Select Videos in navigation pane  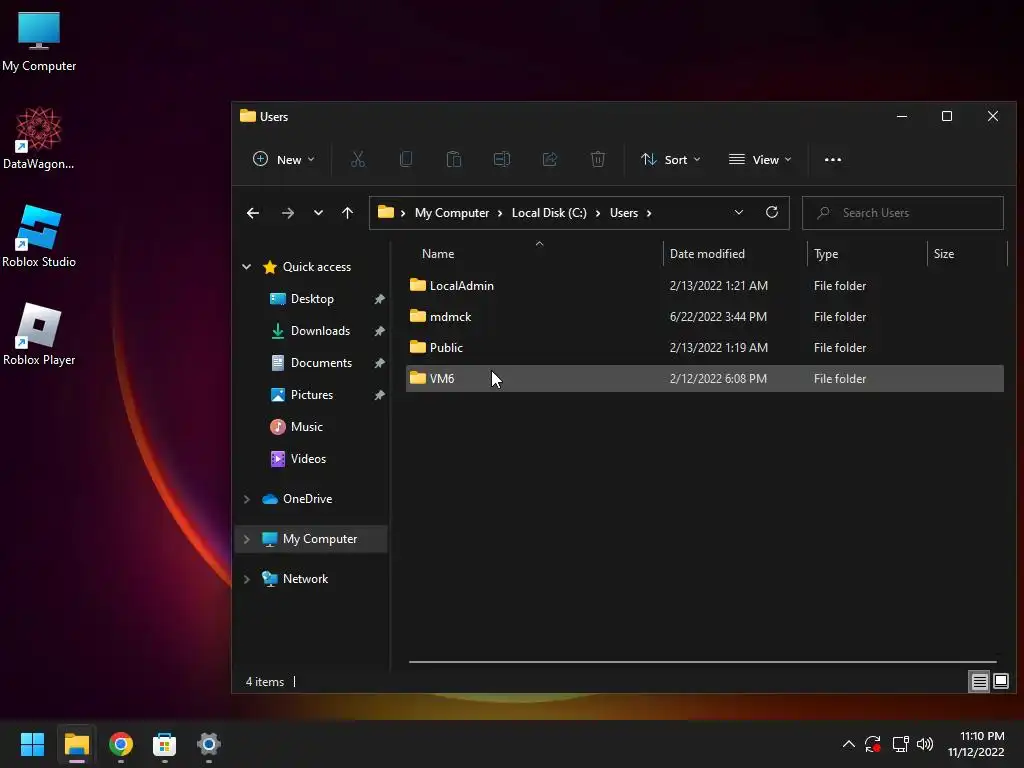(x=308, y=458)
